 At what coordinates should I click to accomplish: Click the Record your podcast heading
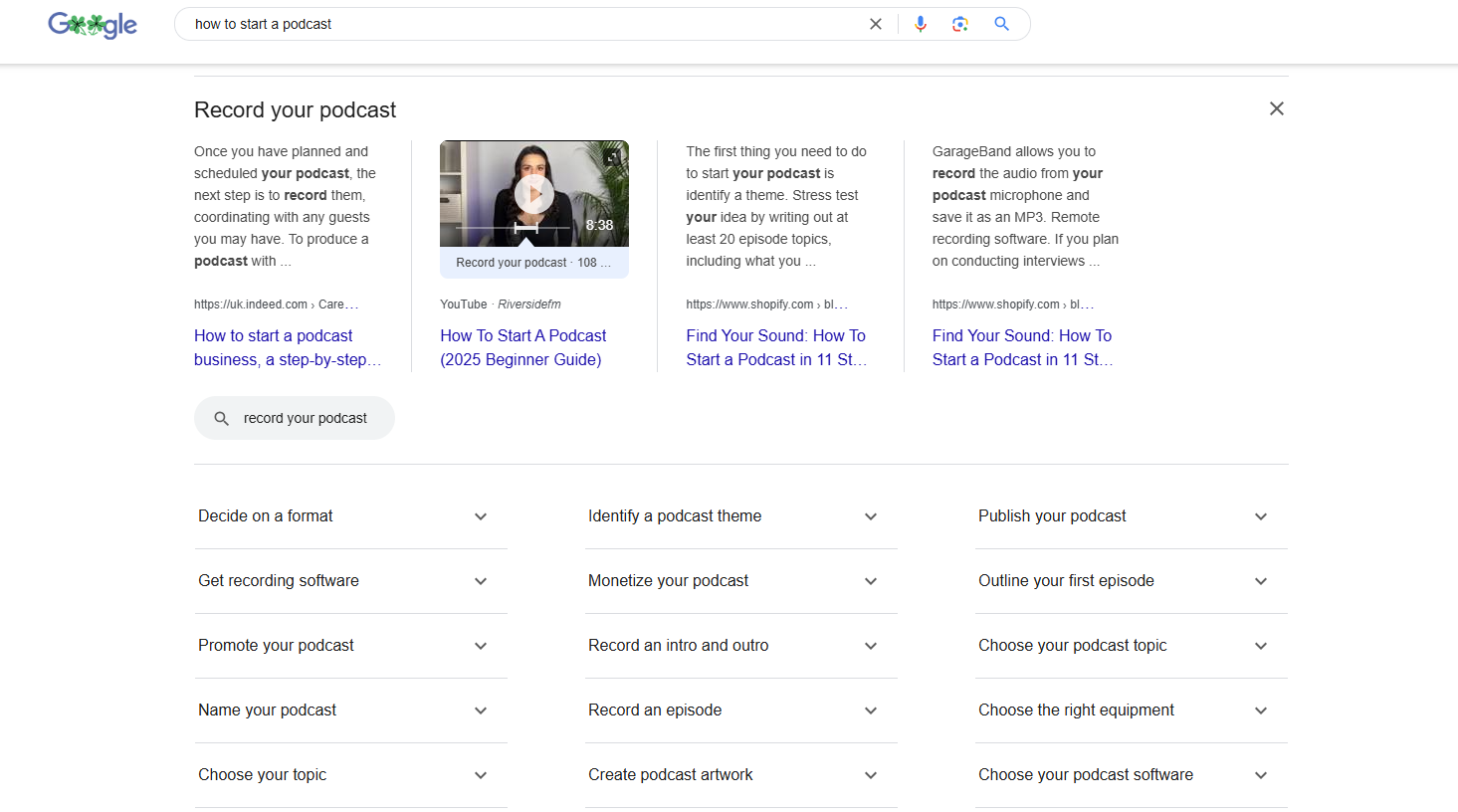click(x=295, y=109)
